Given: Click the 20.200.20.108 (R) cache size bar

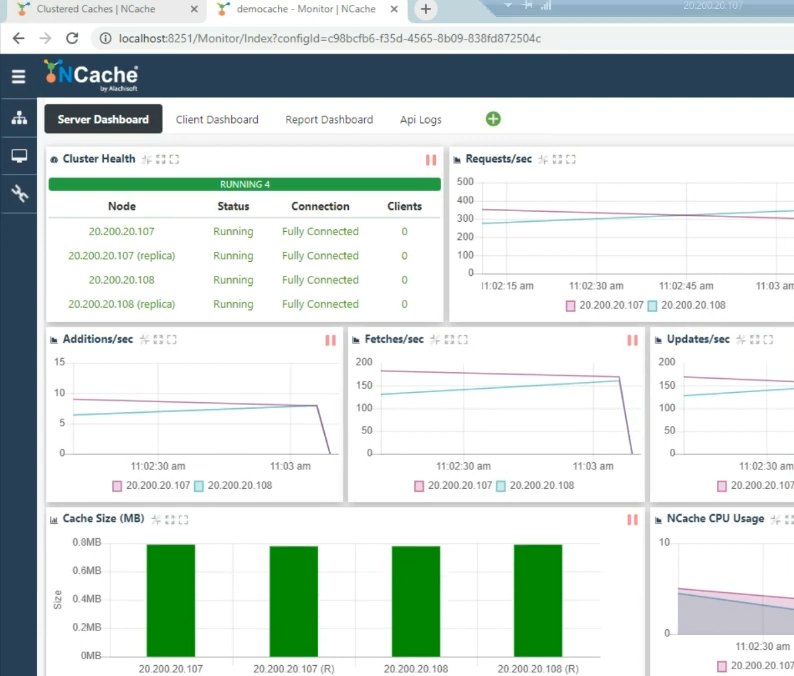Looking at the screenshot, I should pos(538,601).
